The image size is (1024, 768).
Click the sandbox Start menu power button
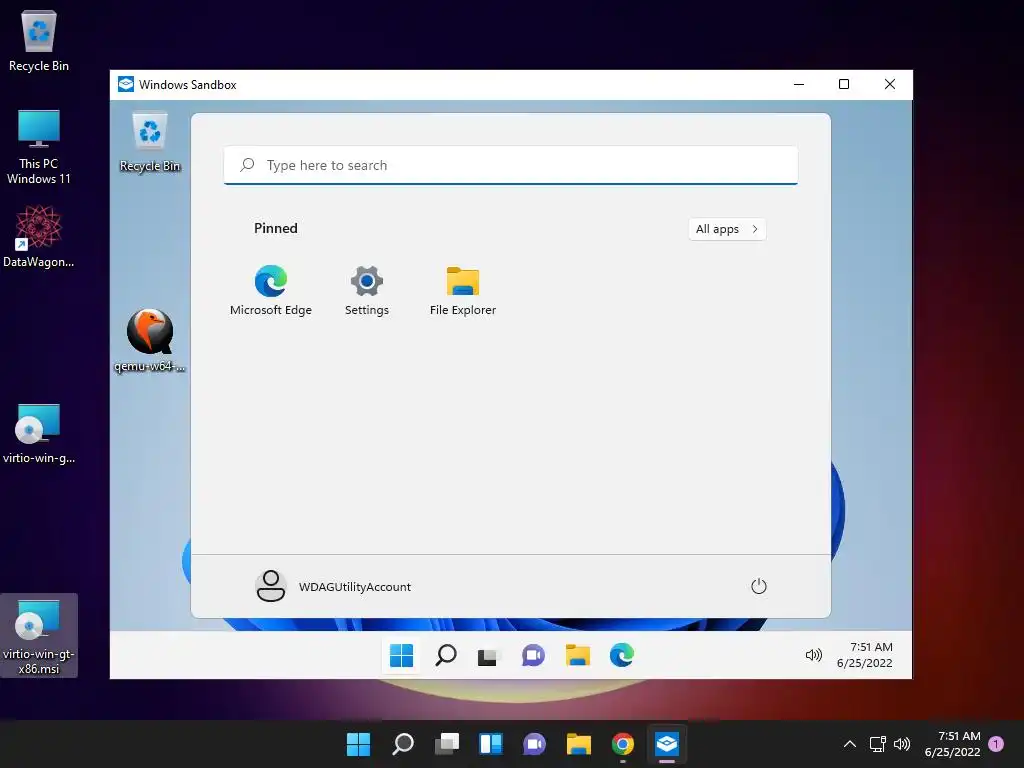pyautogui.click(x=758, y=586)
